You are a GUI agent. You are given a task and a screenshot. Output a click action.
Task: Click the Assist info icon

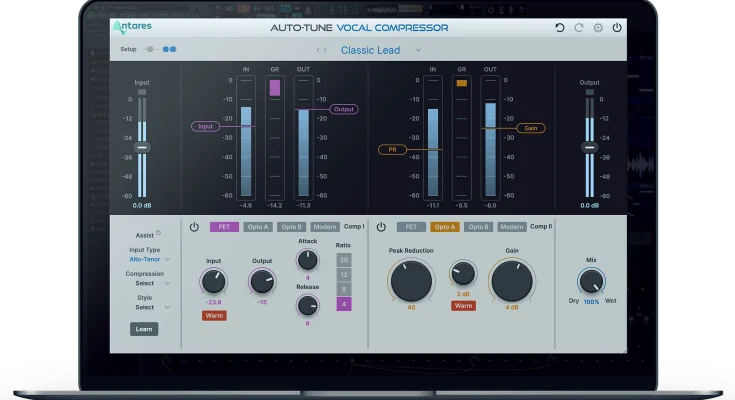coord(159,233)
